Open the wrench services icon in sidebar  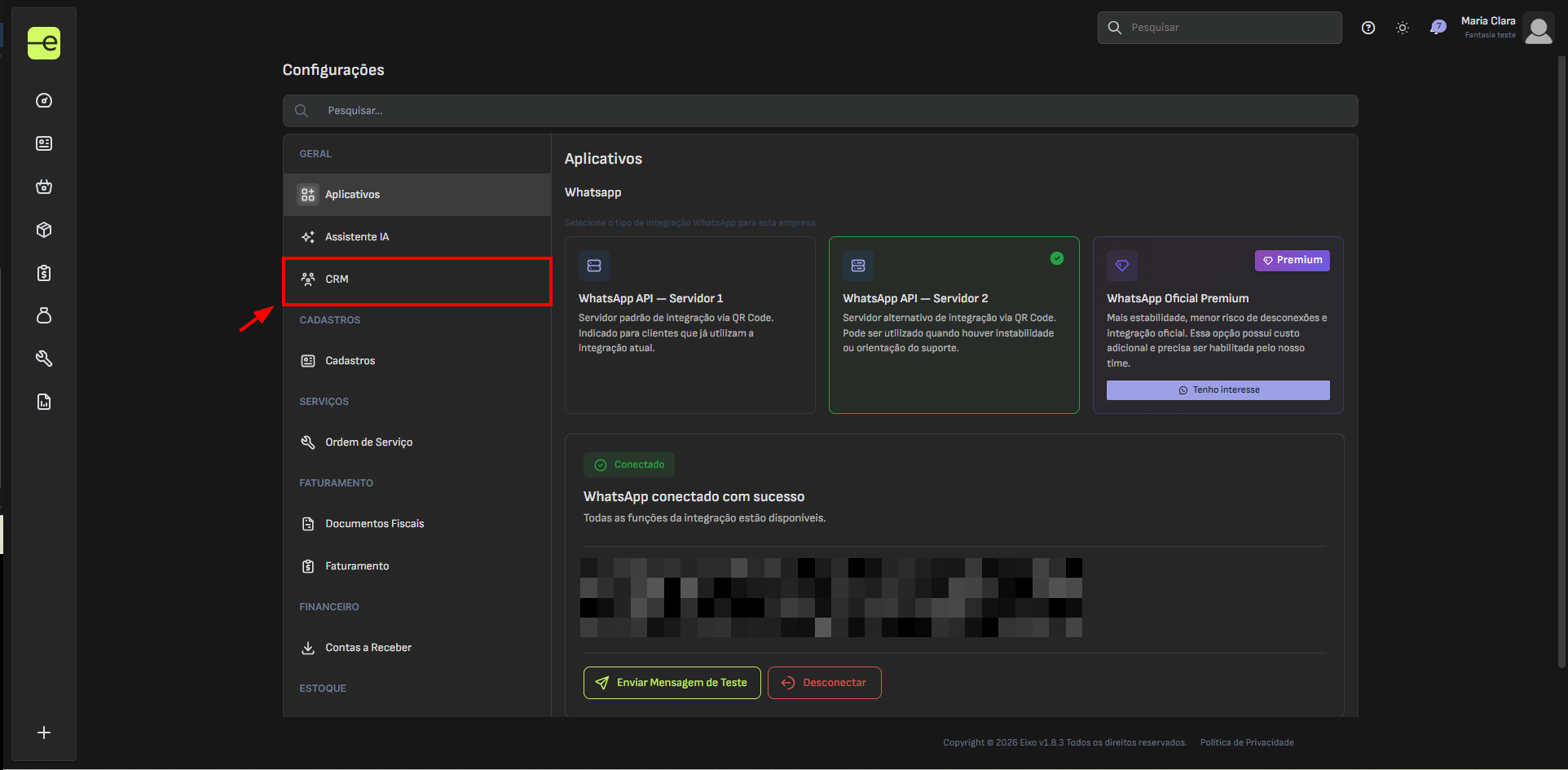[44, 359]
